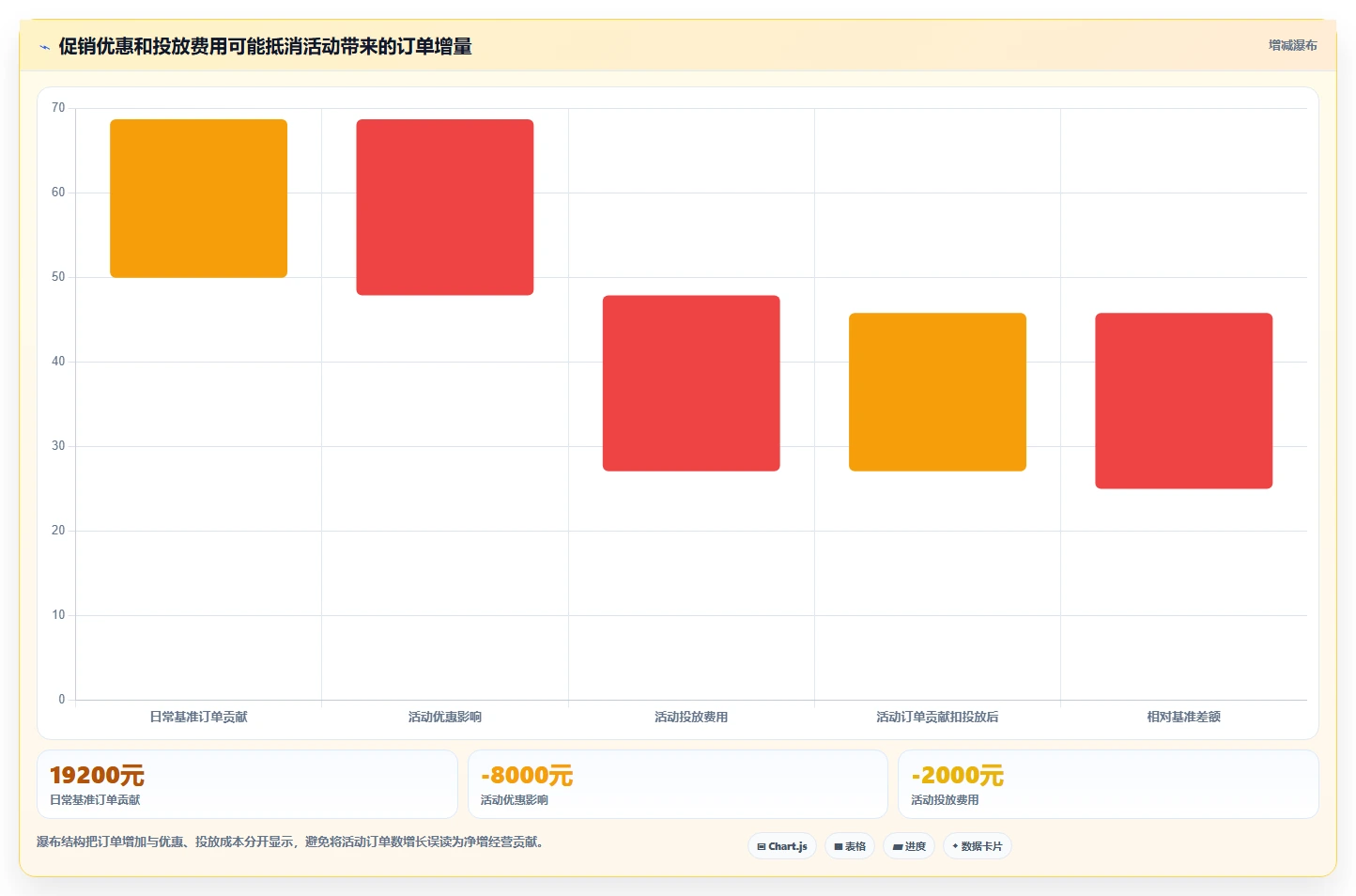Click y-axis tick label 50
Image resolution: width=1356 pixels, height=896 pixels.
click(x=58, y=277)
